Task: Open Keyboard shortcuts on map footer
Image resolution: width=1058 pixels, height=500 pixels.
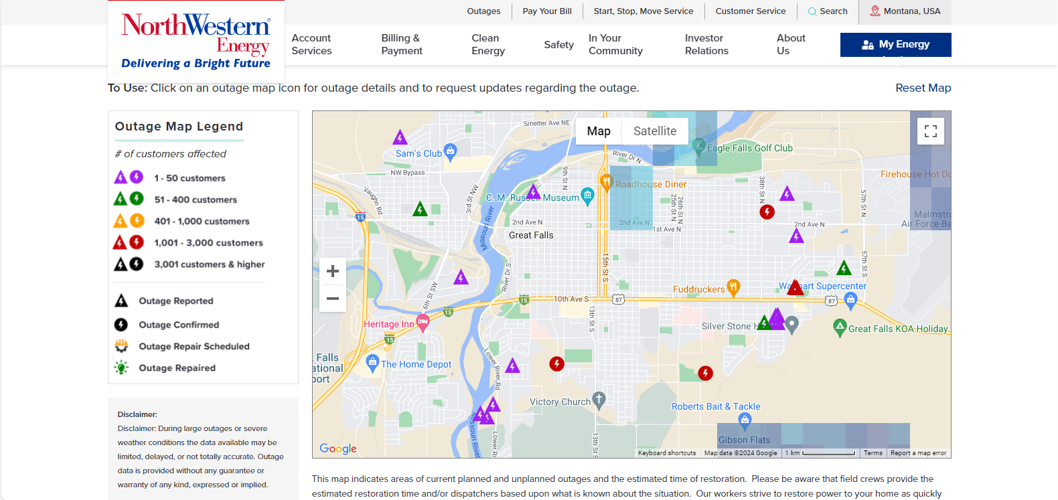Action: pos(667,453)
